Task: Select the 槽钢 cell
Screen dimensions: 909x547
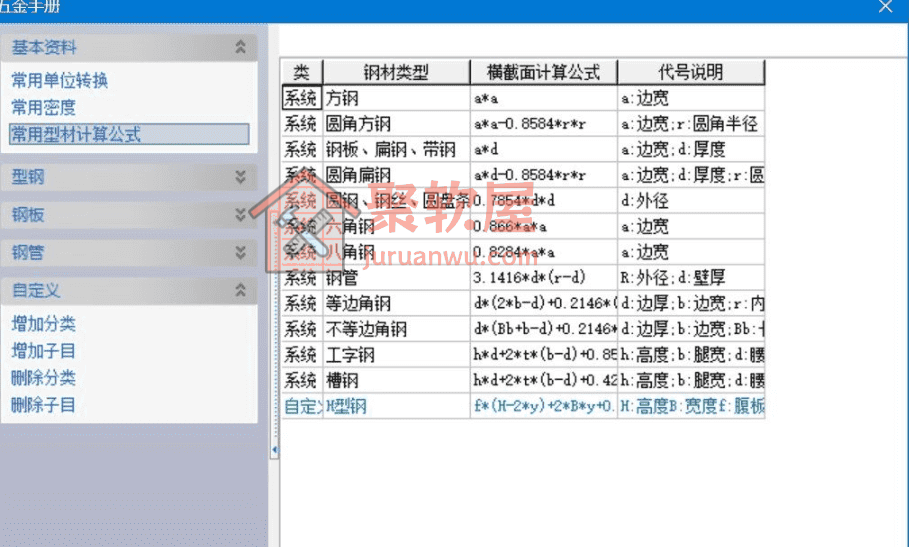Action: (x=396, y=380)
